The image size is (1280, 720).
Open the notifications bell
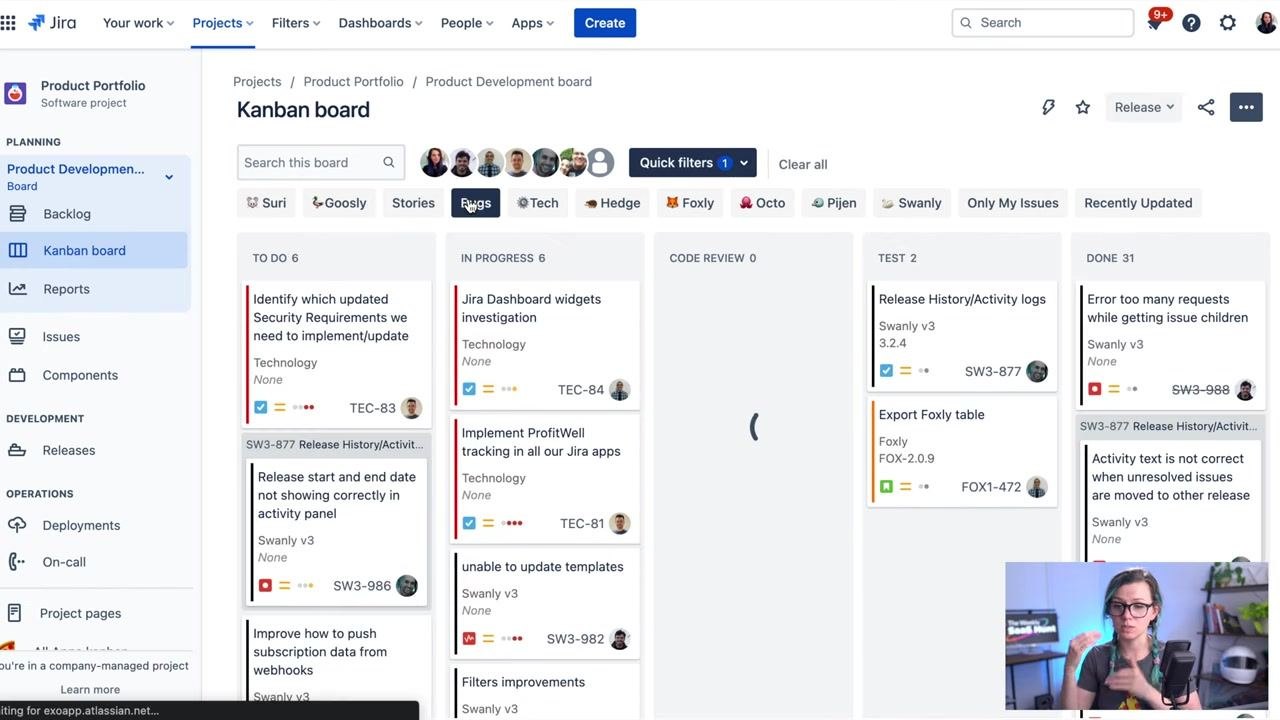(1154, 23)
